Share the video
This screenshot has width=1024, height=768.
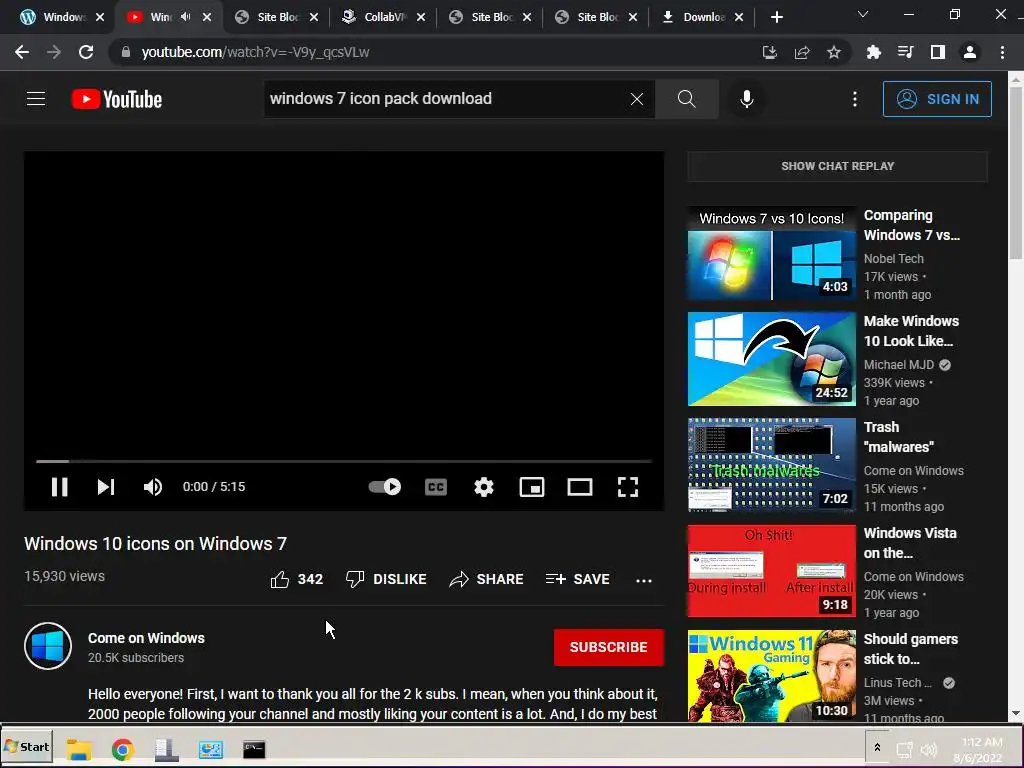click(x=487, y=579)
